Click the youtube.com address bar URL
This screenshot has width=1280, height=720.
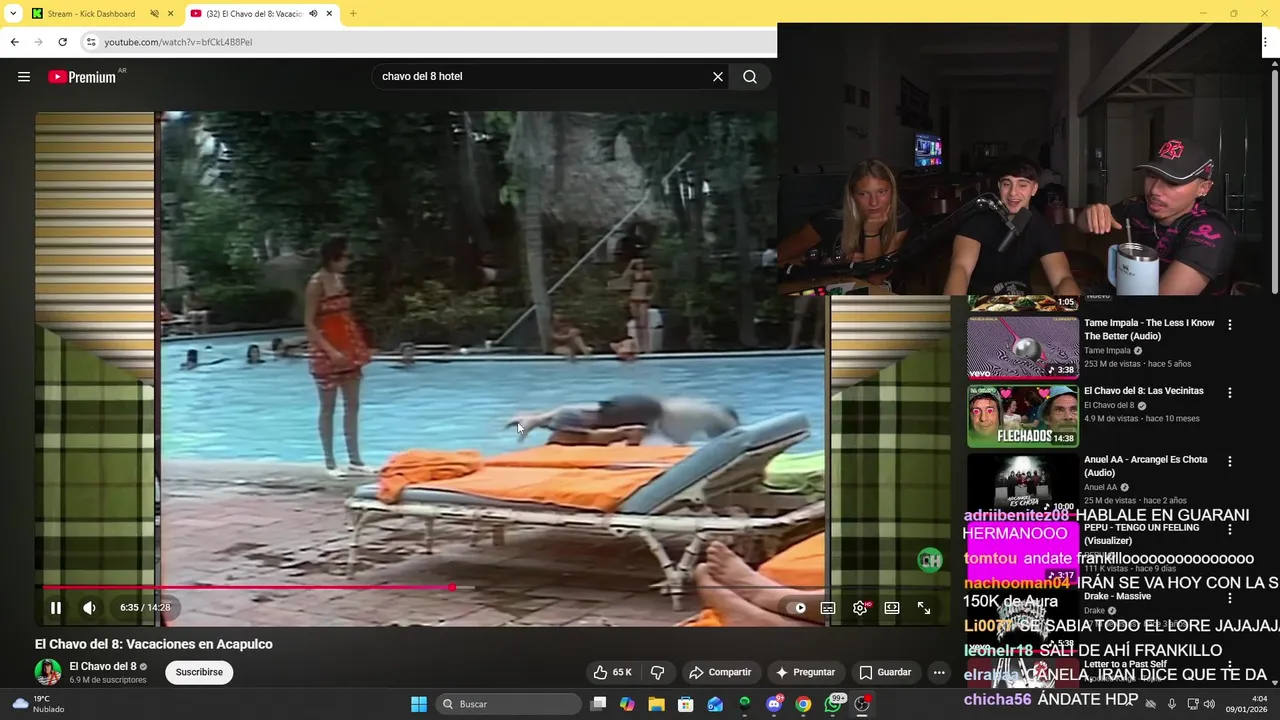[178, 42]
